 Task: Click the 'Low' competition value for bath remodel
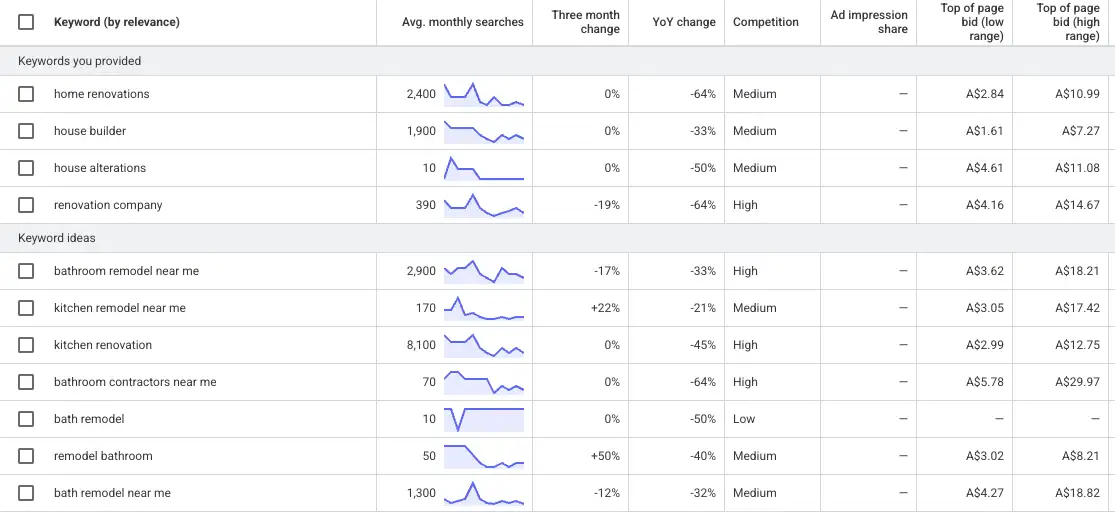pyautogui.click(x=744, y=419)
